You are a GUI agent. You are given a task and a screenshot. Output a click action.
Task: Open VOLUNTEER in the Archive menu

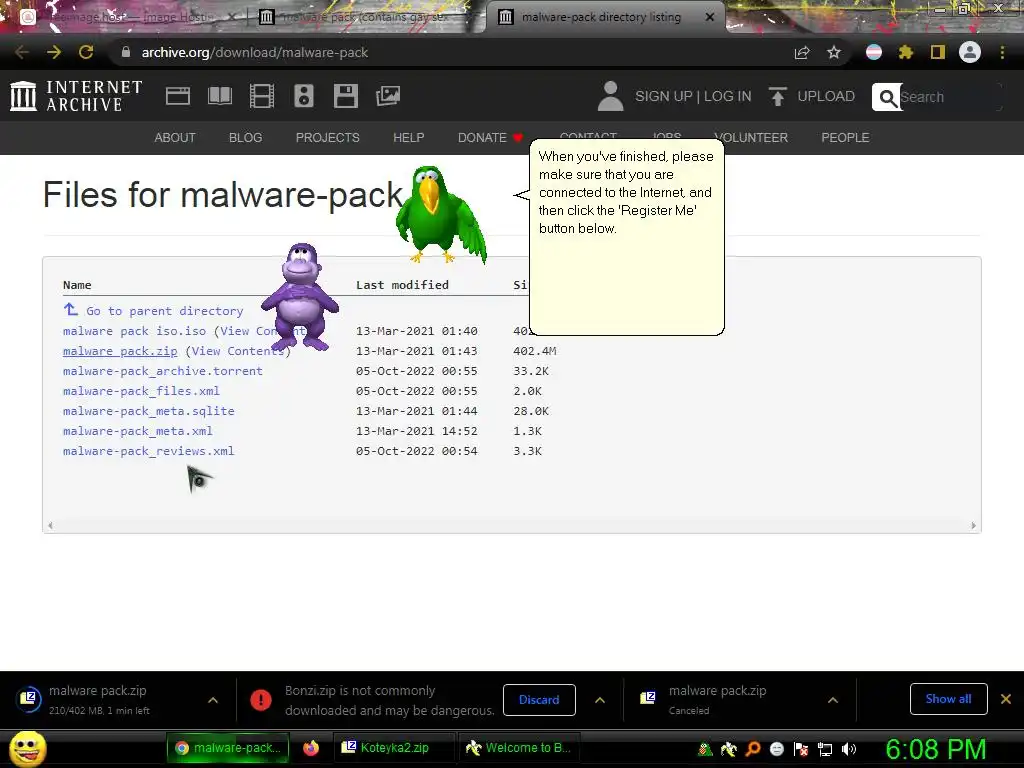[751, 138]
